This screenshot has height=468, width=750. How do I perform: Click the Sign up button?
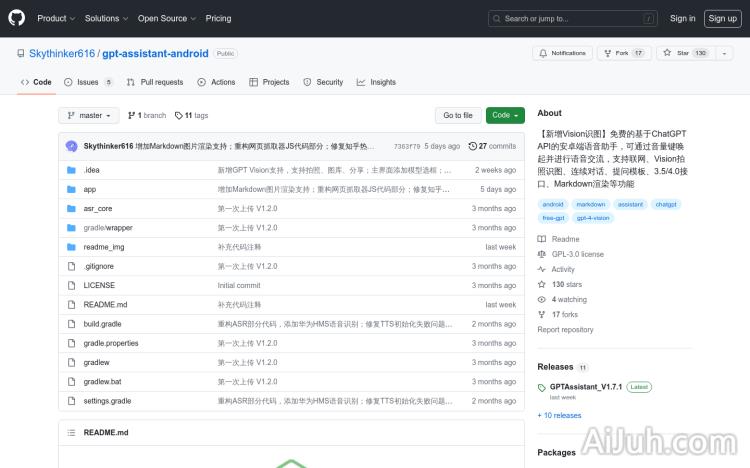[722, 19]
